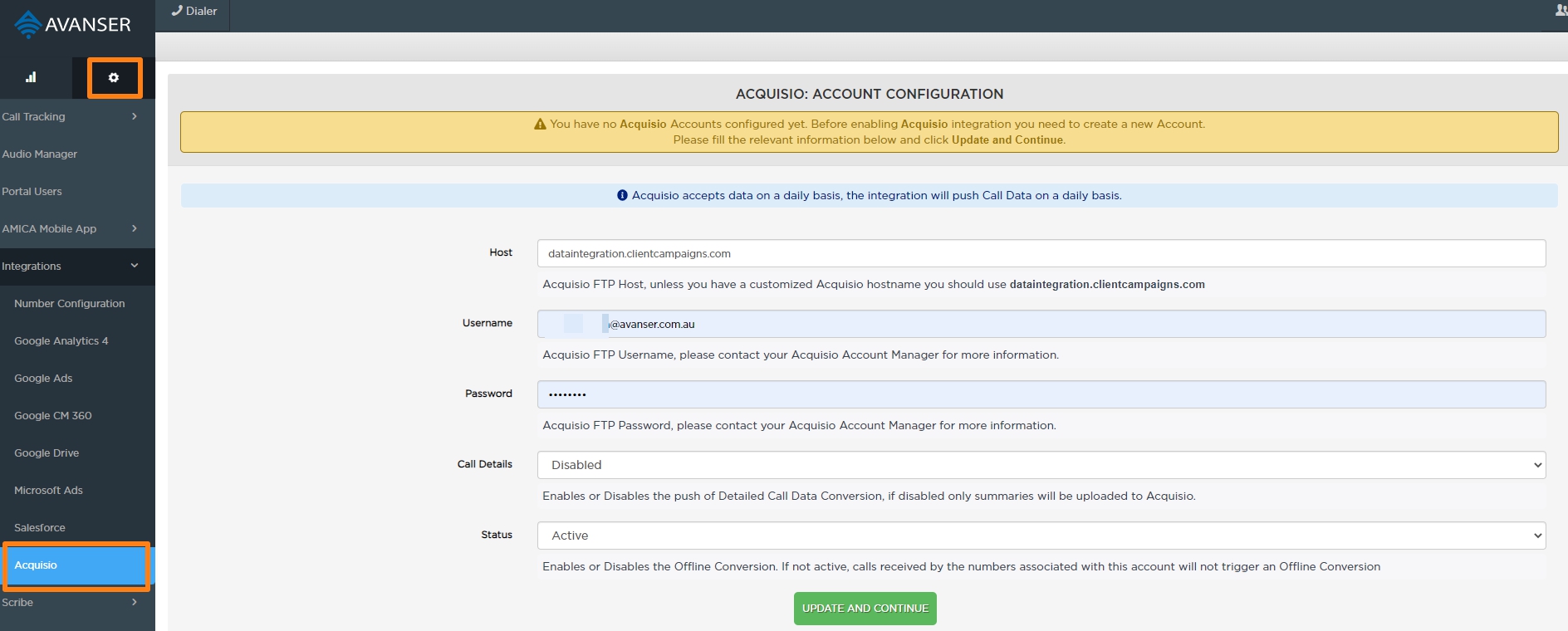Click the users icon in the top bar

click(x=1561, y=11)
